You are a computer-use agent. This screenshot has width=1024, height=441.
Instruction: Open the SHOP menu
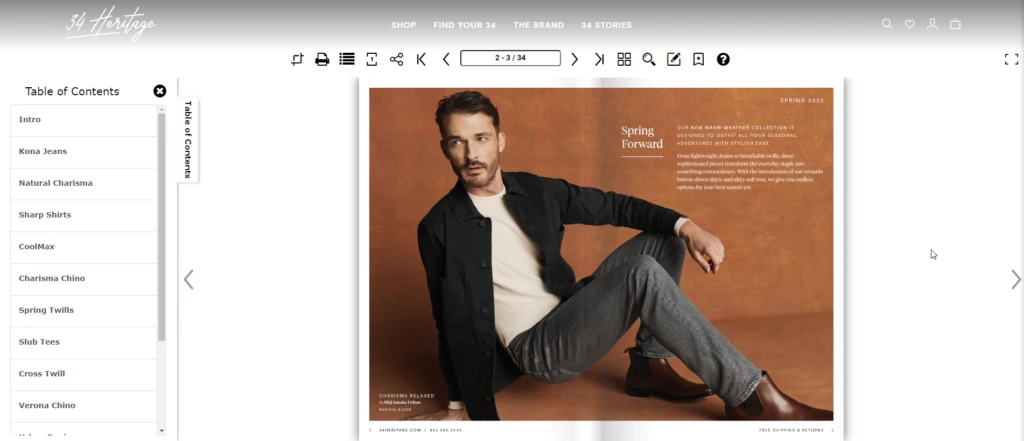tap(404, 25)
